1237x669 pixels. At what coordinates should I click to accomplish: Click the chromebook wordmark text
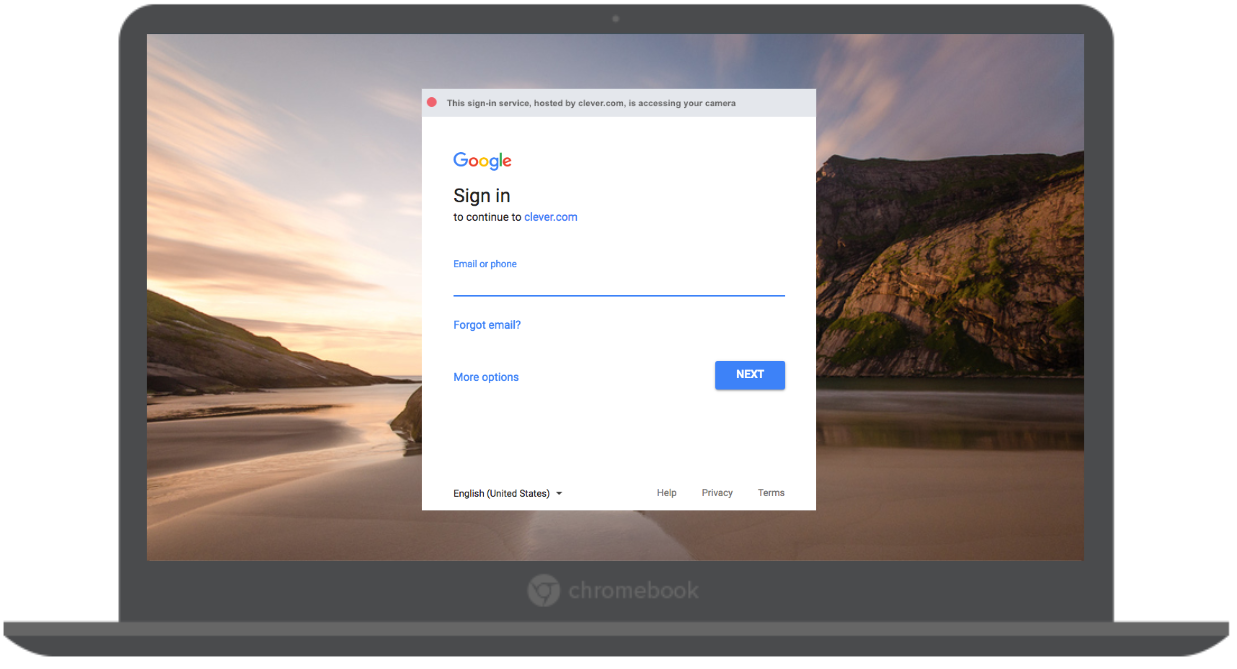(x=633, y=590)
